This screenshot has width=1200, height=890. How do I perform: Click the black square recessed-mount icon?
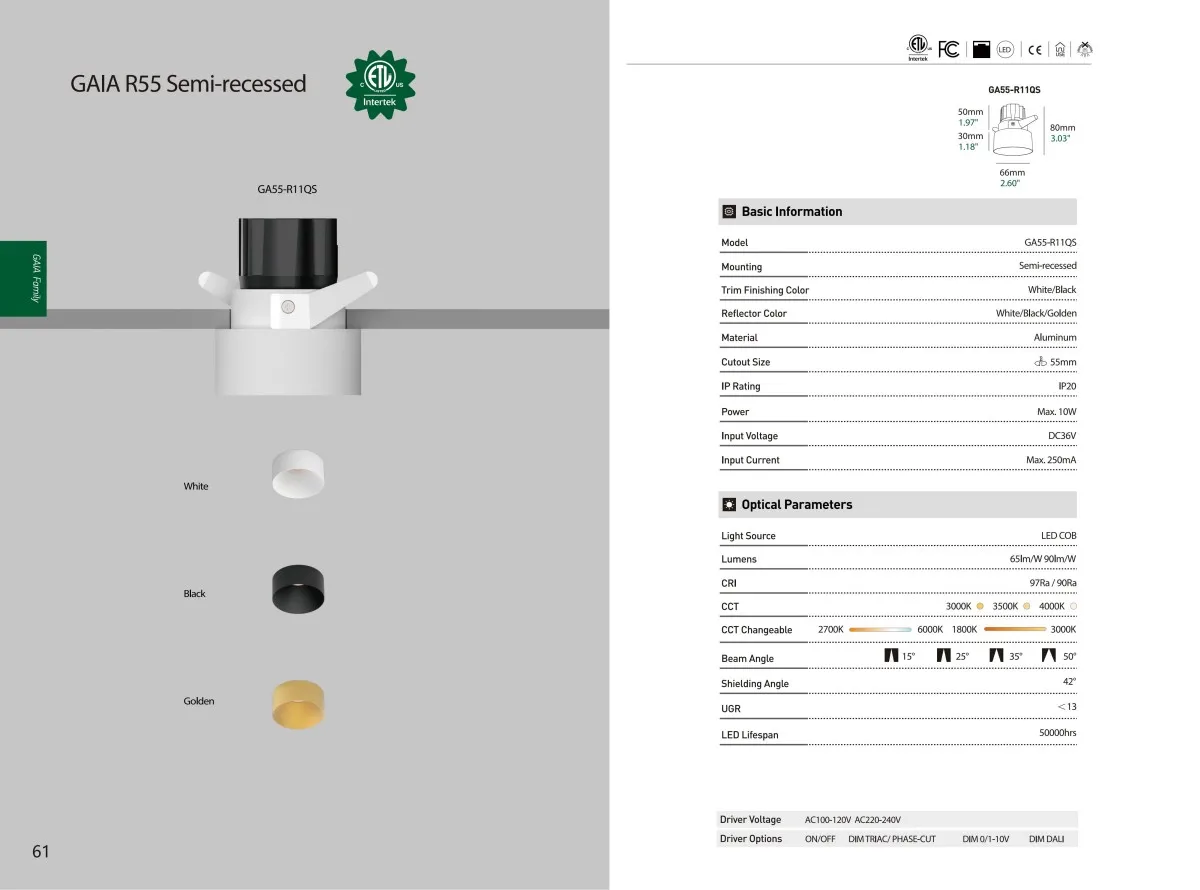[x=981, y=49]
